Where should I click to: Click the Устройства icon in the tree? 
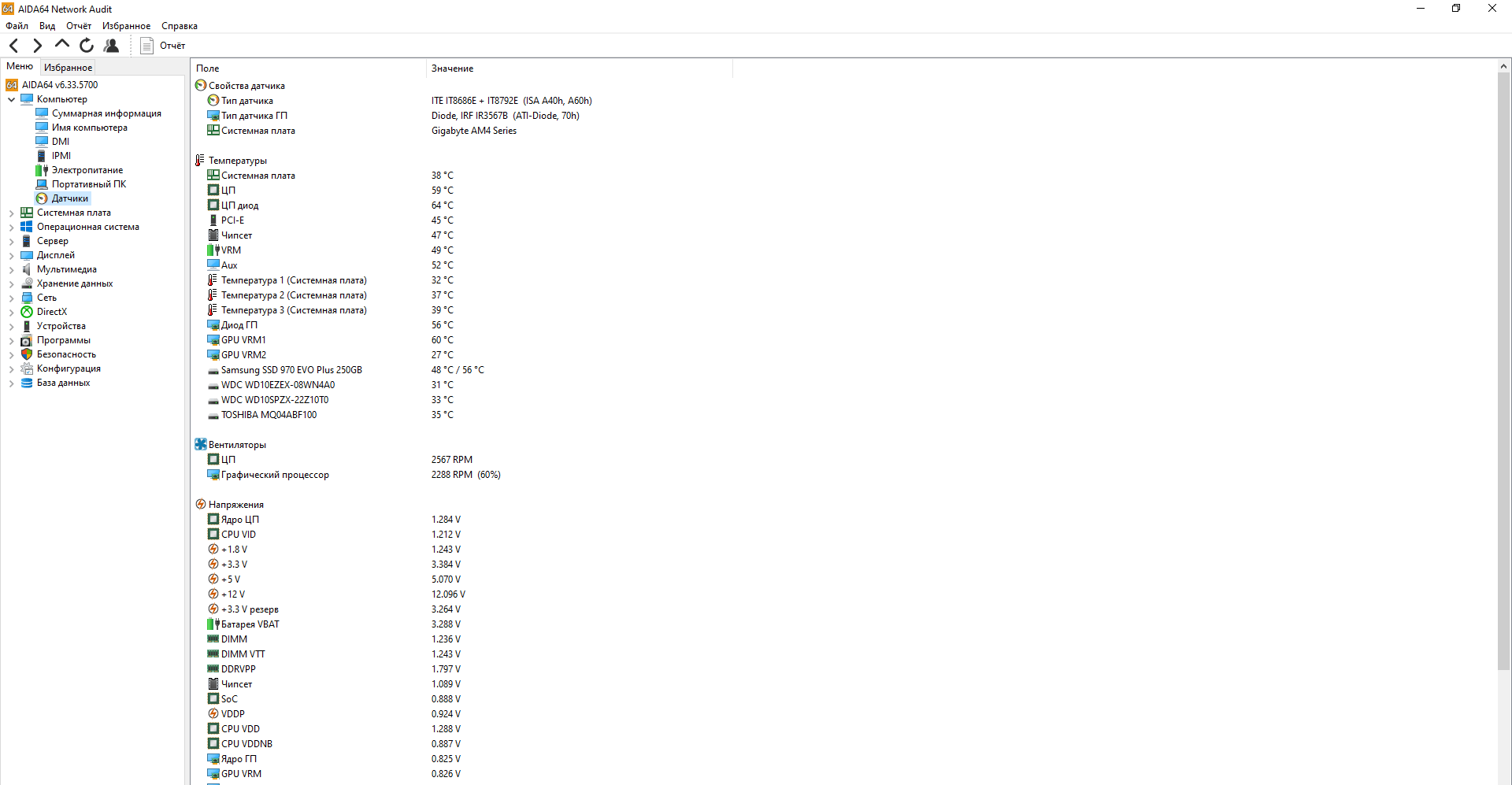[27, 326]
